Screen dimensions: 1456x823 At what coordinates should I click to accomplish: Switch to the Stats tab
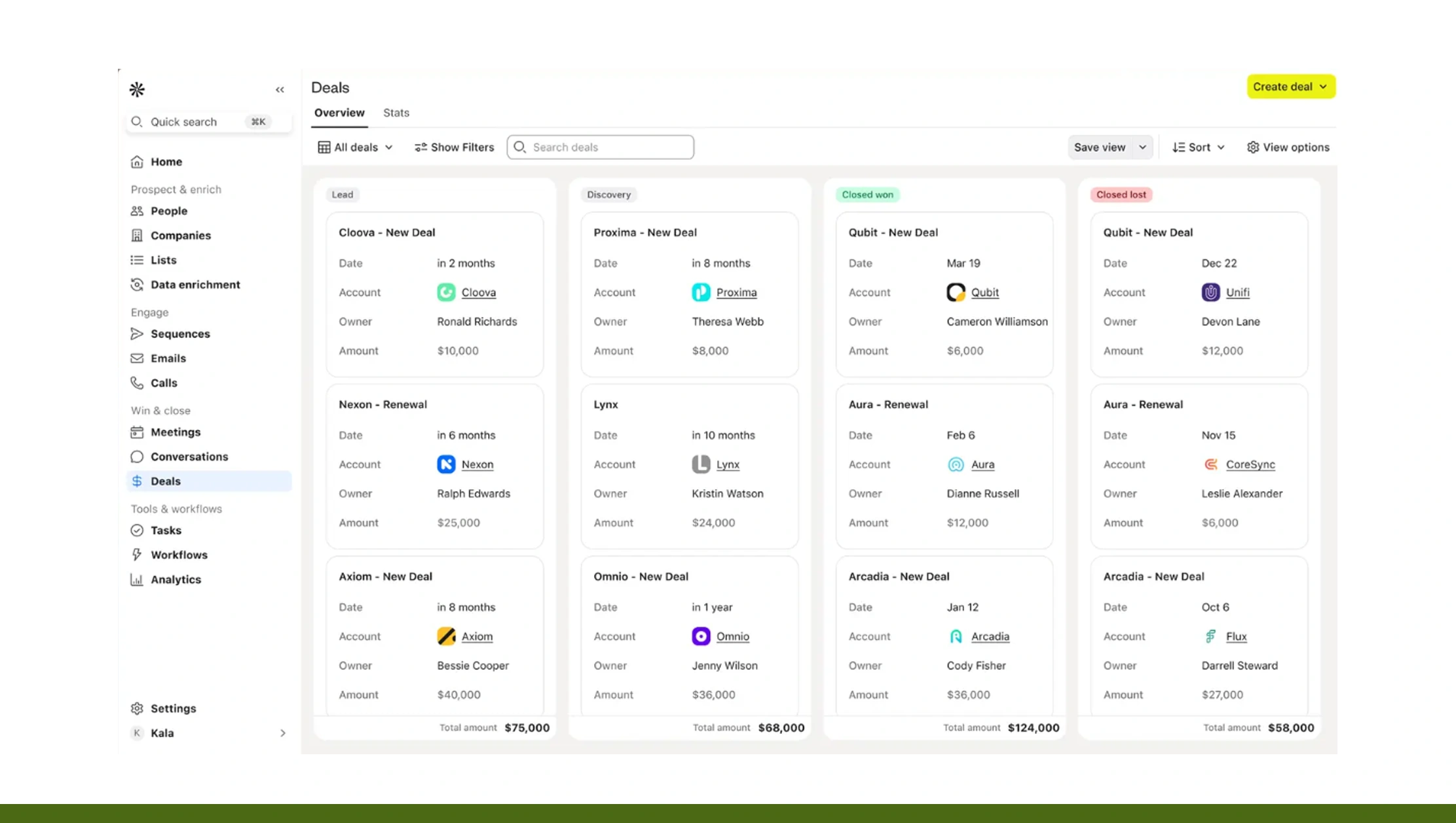click(396, 113)
